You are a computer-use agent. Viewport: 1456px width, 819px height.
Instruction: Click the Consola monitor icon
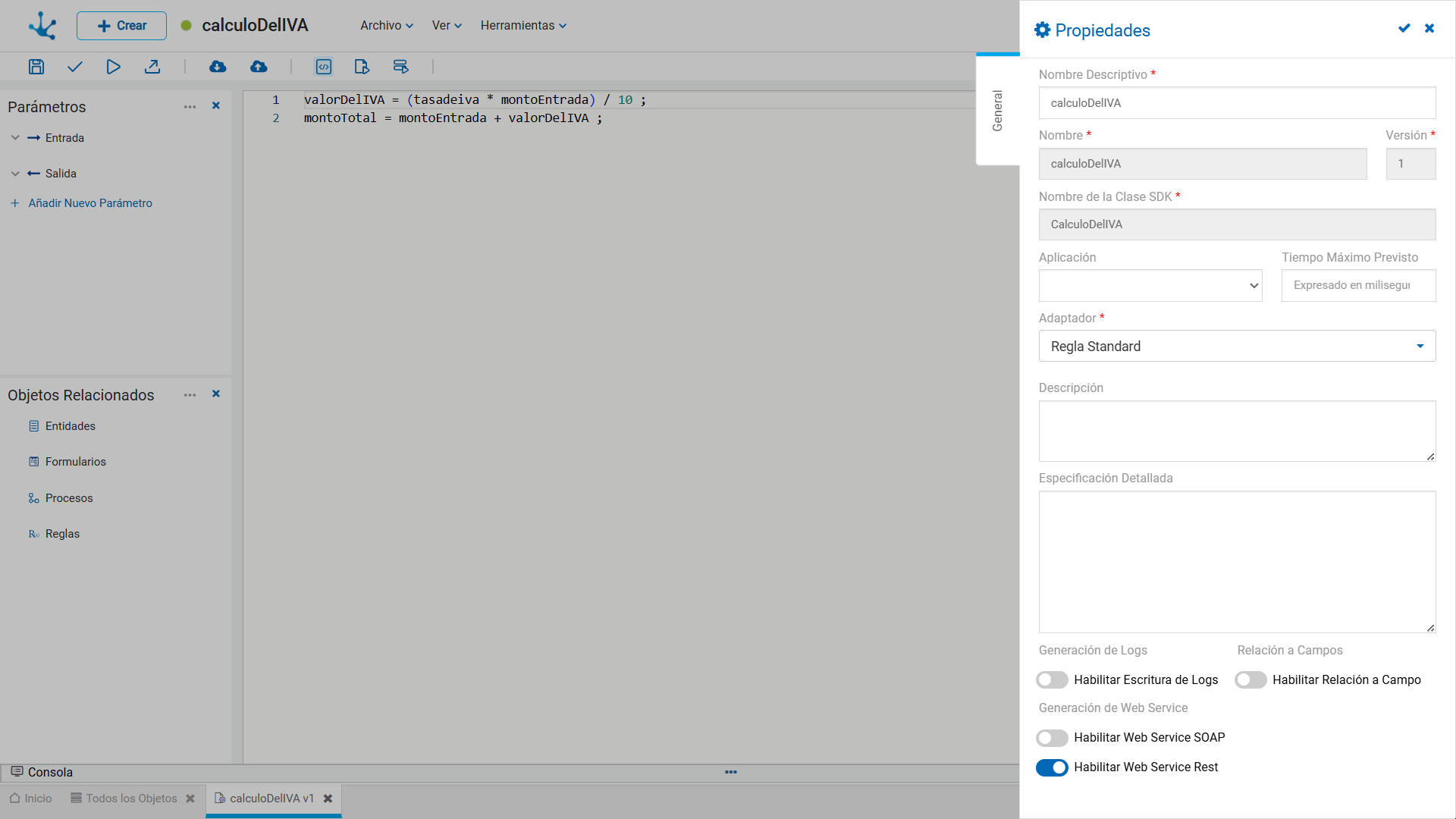(x=17, y=772)
